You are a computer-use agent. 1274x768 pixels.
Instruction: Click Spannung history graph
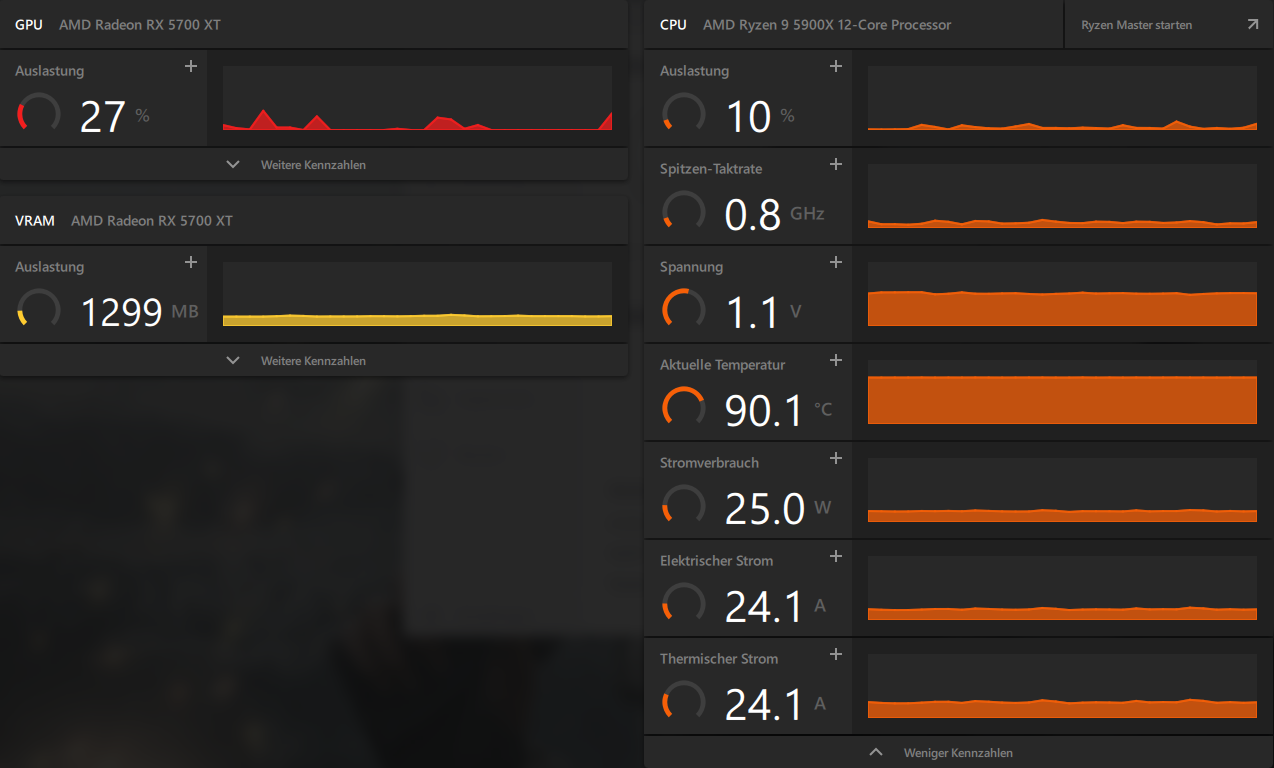click(1062, 294)
